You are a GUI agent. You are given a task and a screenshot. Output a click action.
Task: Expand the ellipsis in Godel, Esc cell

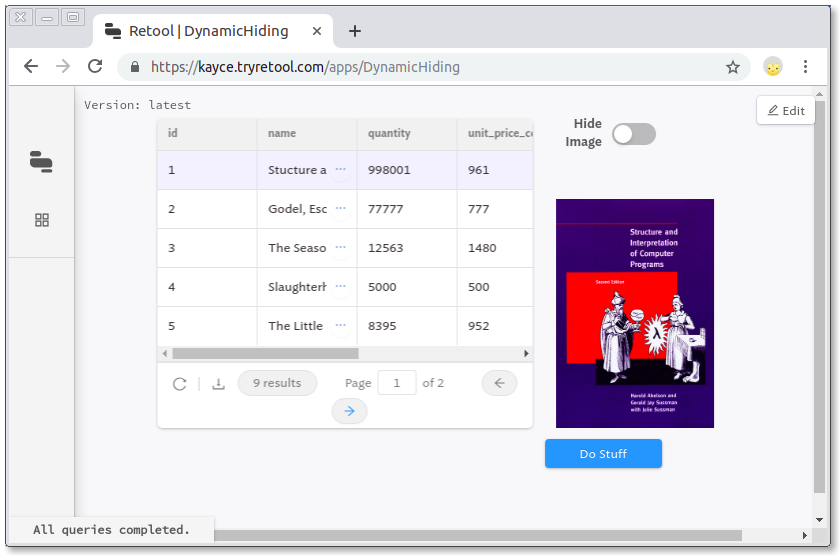pos(340,209)
